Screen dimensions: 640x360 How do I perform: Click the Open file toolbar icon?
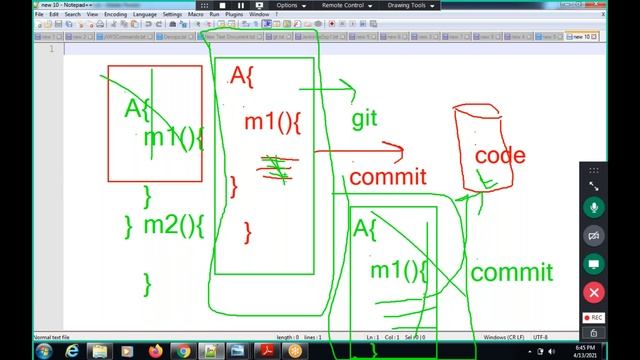pos(48,24)
